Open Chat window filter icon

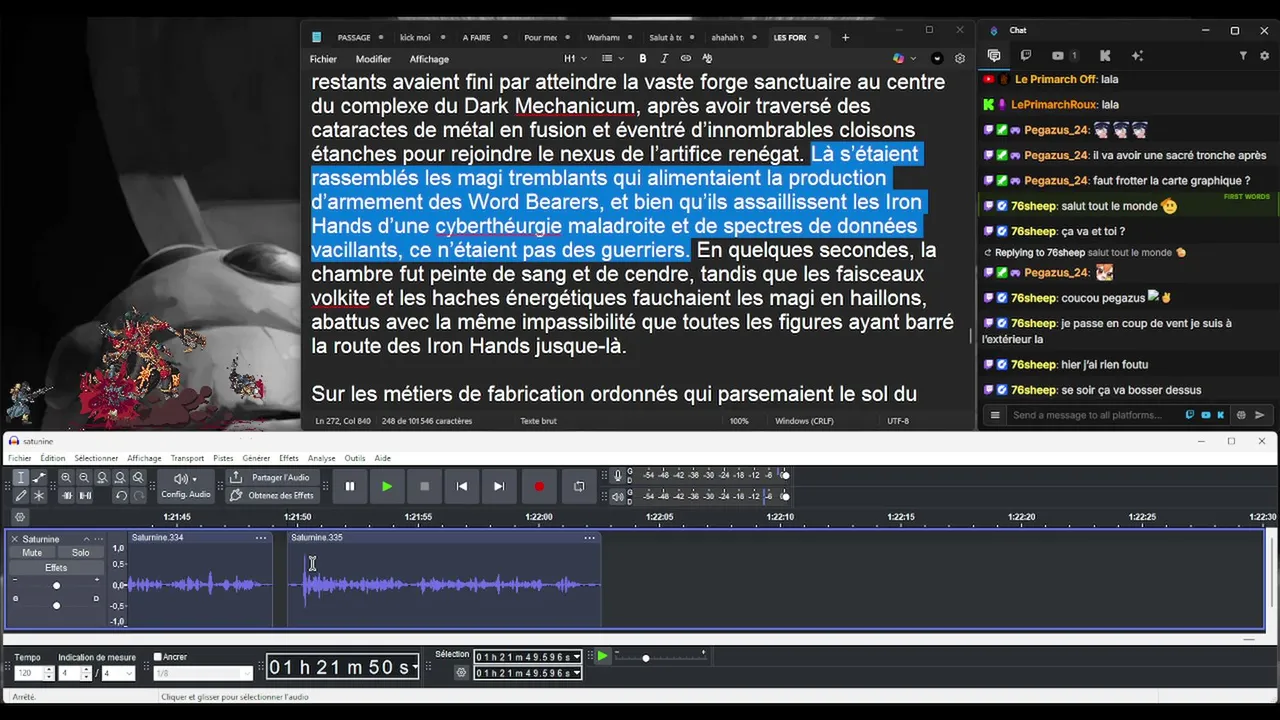(1243, 56)
